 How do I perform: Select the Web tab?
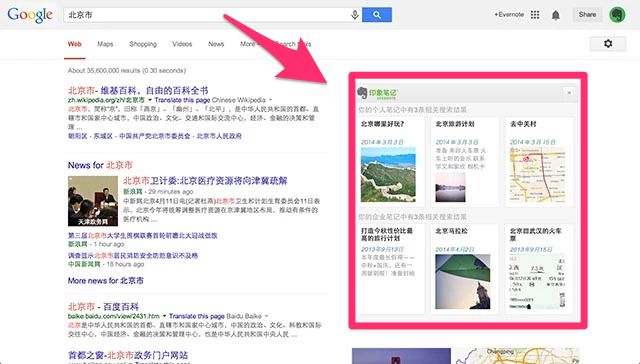tap(75, 44)
